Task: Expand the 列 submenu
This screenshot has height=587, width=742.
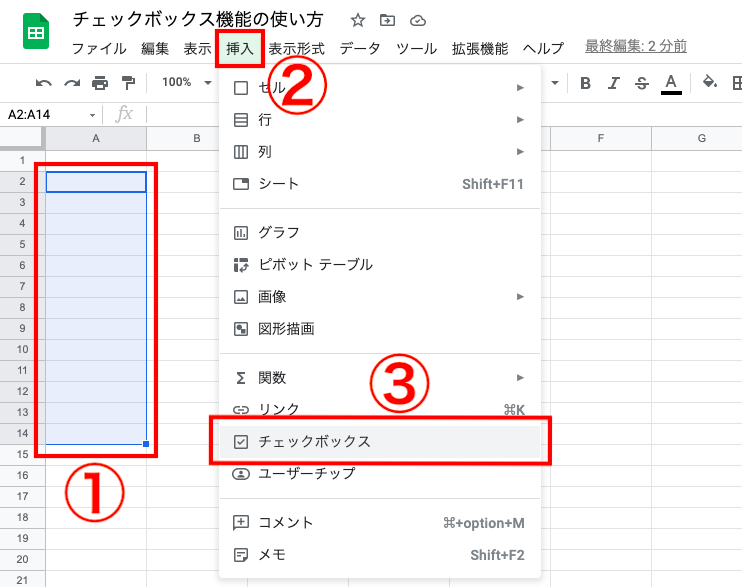Action: point(380,152)
